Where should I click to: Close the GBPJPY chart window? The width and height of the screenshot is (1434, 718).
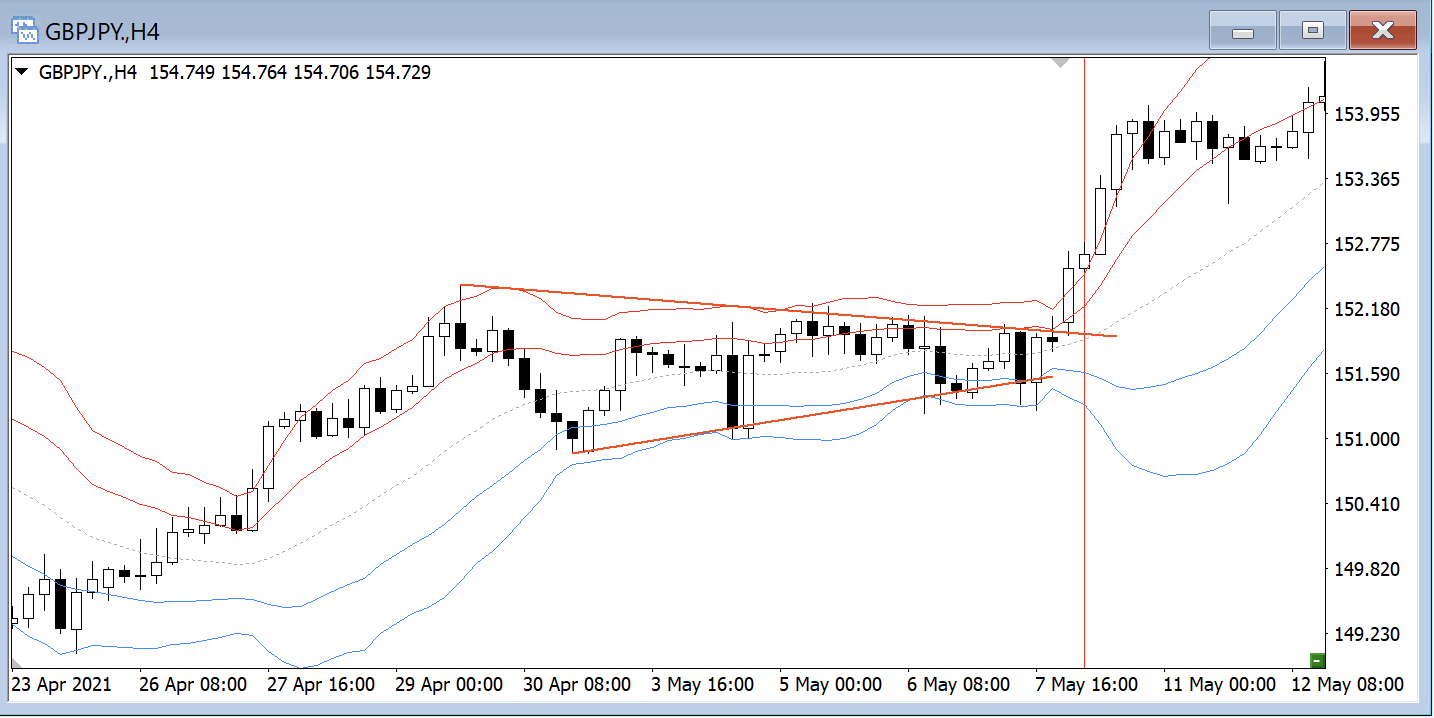click(1382, 31)
